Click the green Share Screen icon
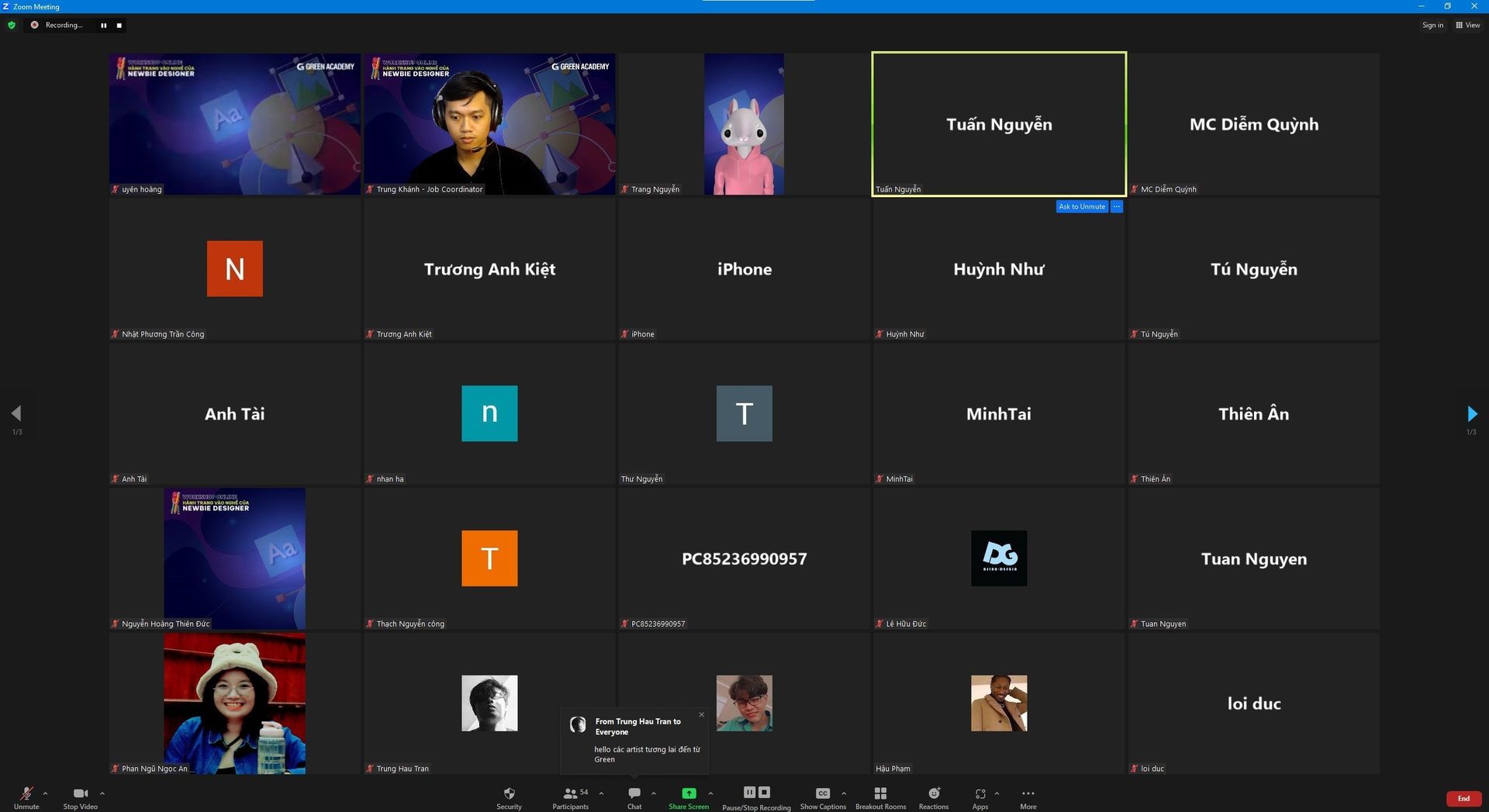Screen dimensions: 1489x812 tap(689, 793)
